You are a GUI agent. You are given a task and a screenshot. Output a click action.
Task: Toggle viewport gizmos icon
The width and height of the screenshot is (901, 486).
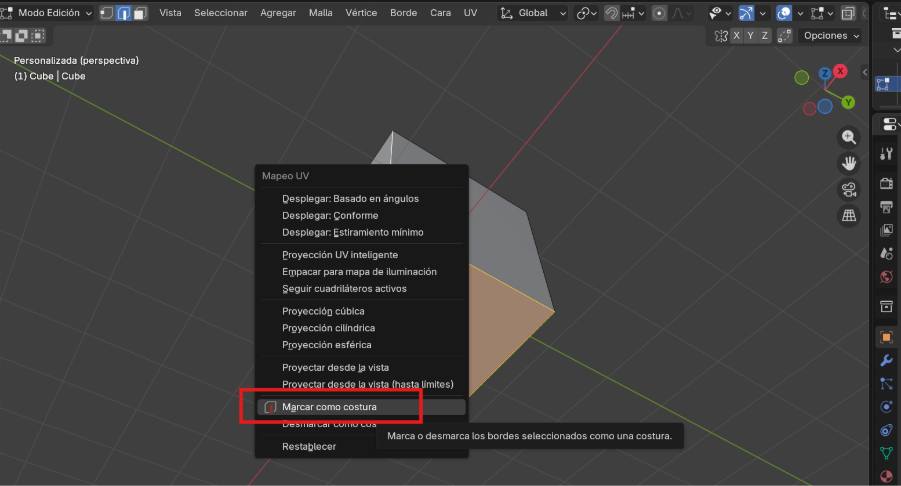pyautogui.click(x=746, y=13)
